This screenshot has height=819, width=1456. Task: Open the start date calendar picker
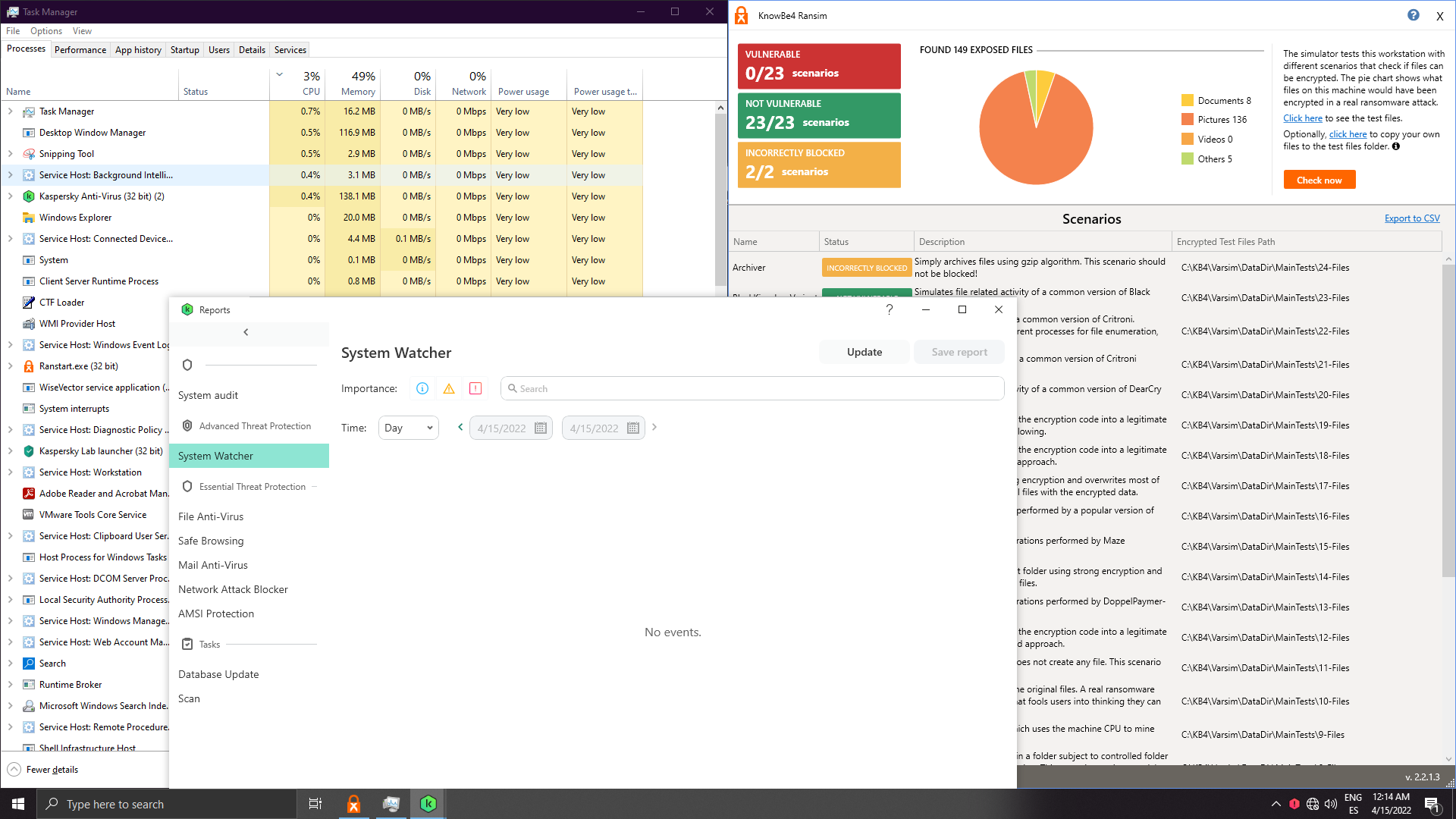click(x=541, y=428)
